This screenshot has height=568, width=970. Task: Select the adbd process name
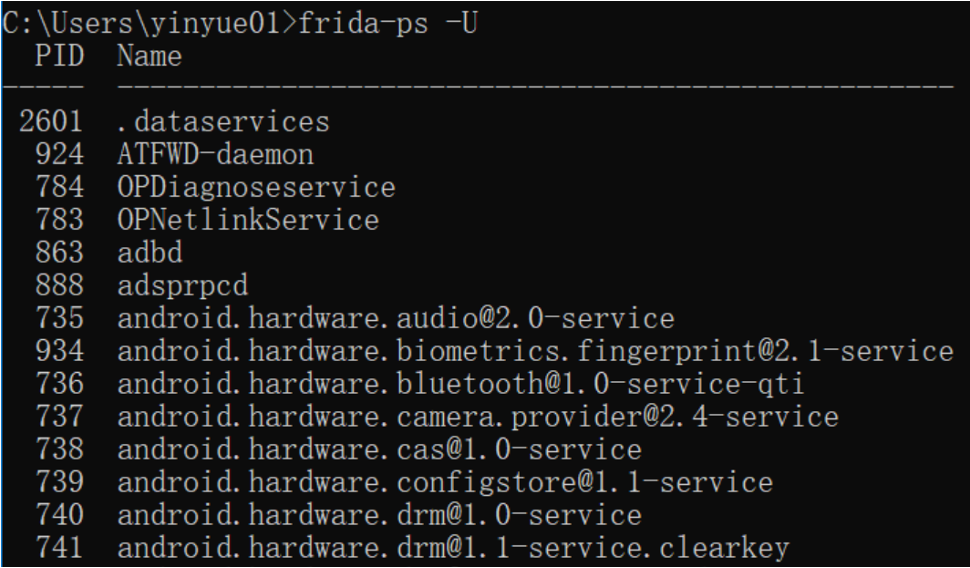(x=150, y=252)
